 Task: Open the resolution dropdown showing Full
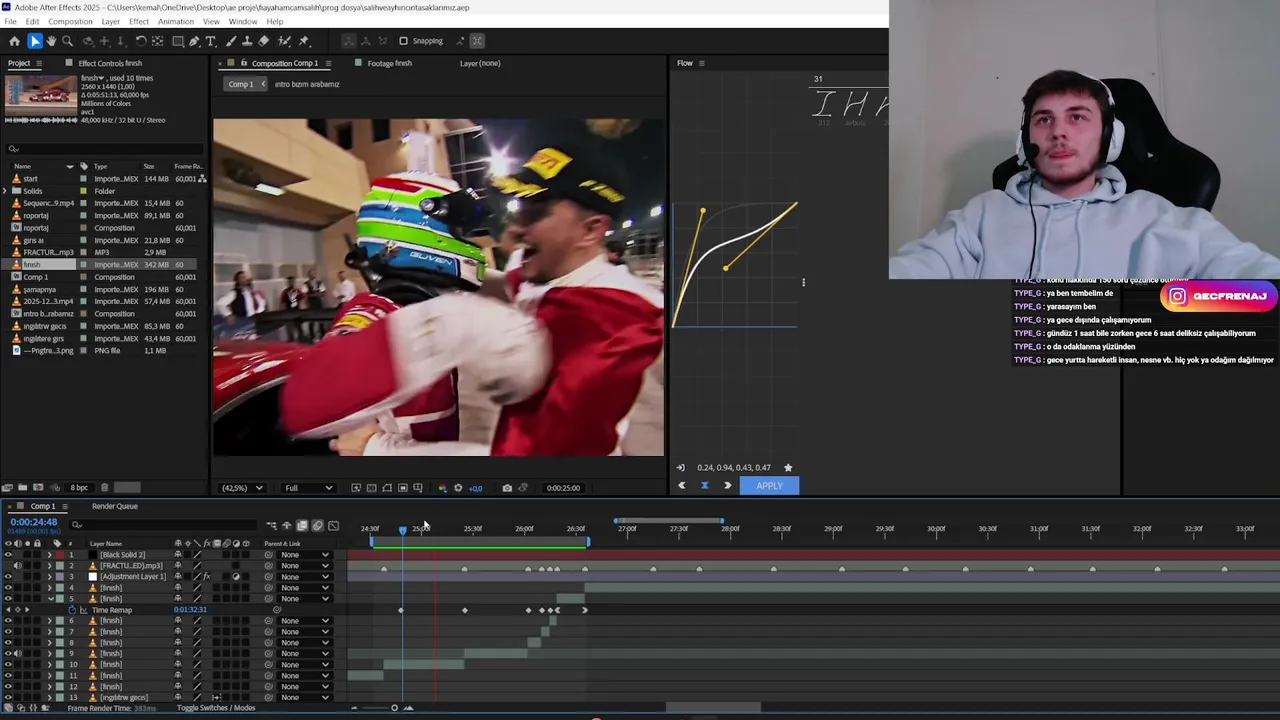click(308, 488)
